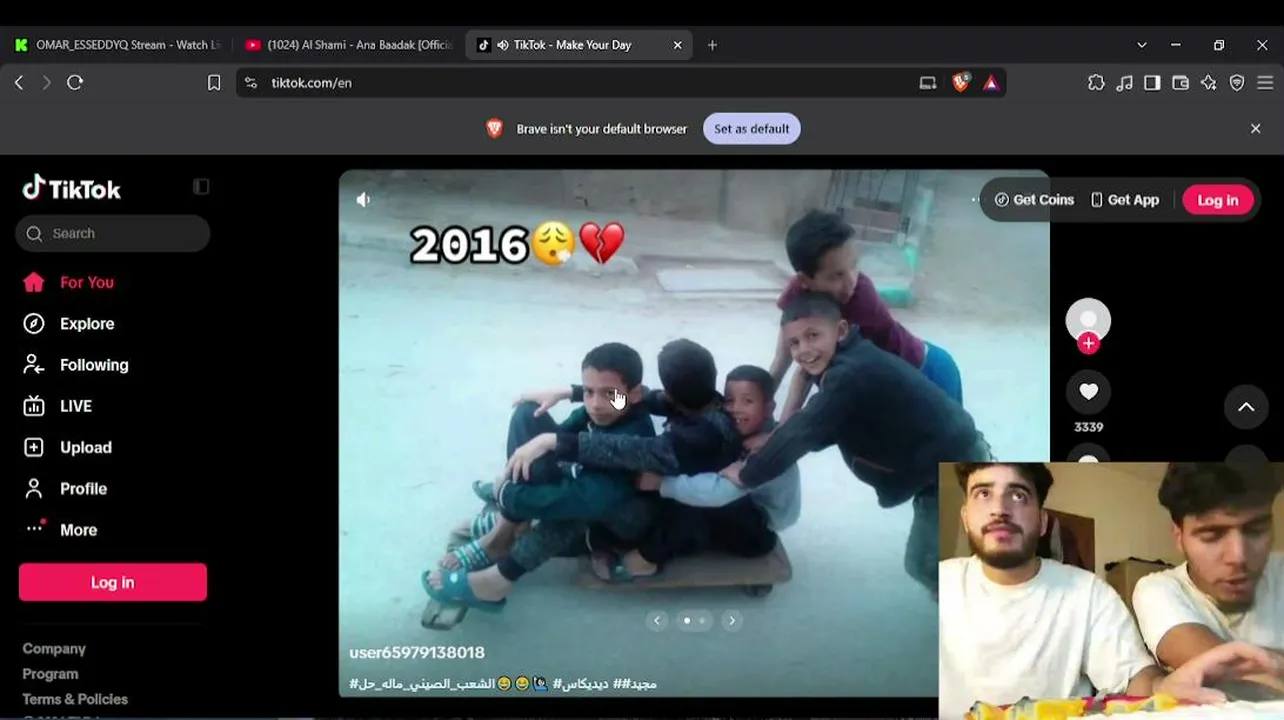Screen dimensions: 1284x720
Task: Bookmark this page with the bookmark icon
Action: [214, 83]
